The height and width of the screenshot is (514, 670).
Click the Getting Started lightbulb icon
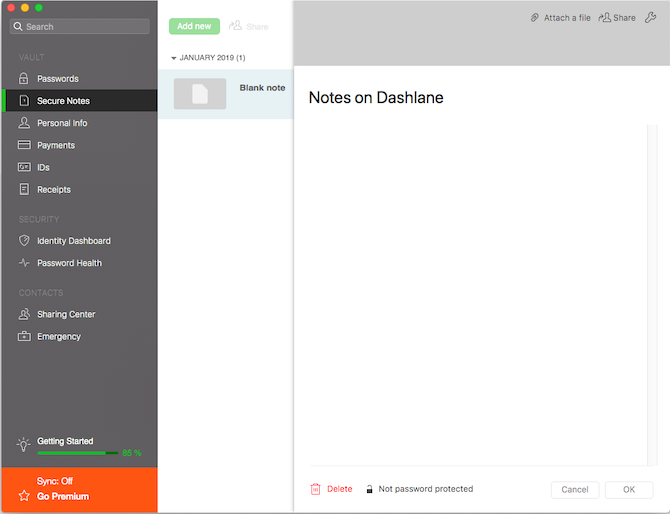pos(24,445)
